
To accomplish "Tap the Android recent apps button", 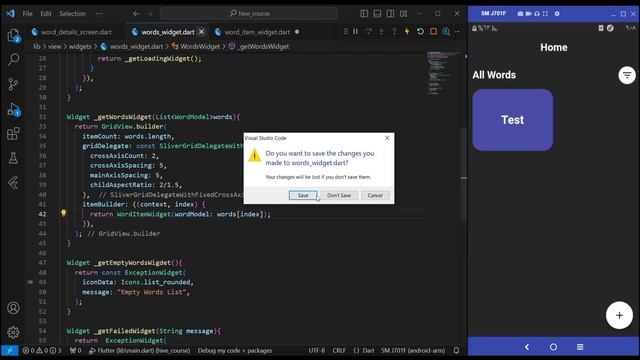I will [580, 347].
